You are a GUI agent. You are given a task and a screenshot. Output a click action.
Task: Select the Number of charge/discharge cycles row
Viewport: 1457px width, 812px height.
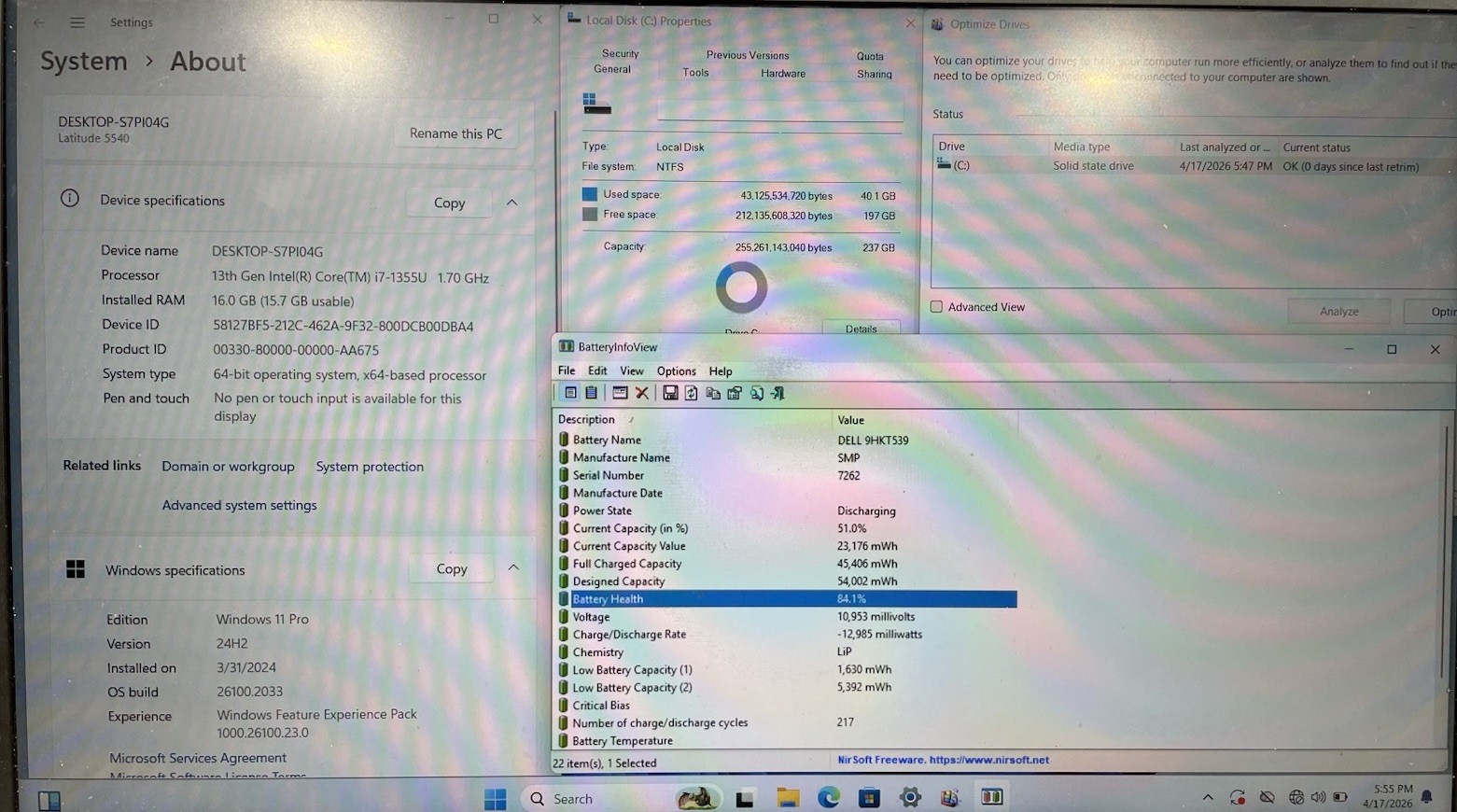pyautogui.click(x=787, y=722)
